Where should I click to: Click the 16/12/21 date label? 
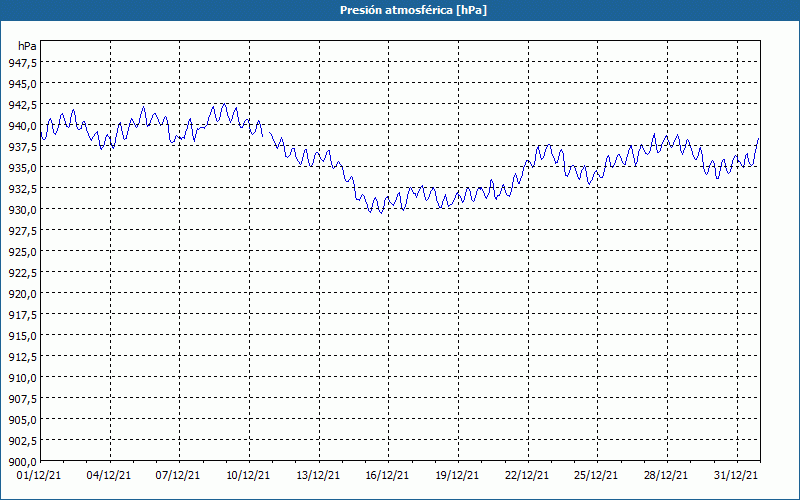click(387, 475)
